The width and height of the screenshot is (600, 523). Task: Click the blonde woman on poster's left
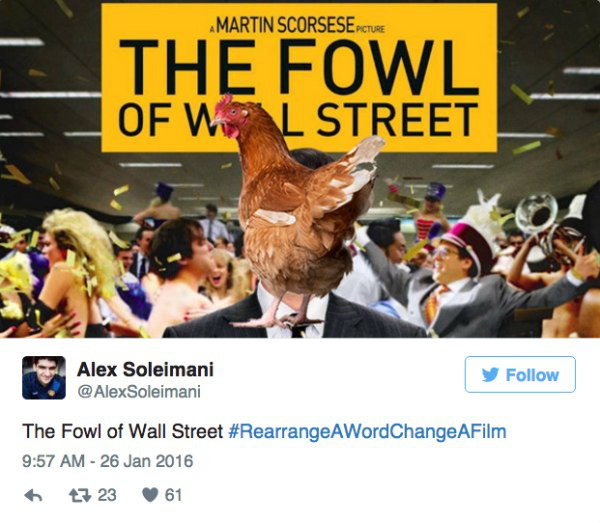pyautogui.click(x=71, y=268)
